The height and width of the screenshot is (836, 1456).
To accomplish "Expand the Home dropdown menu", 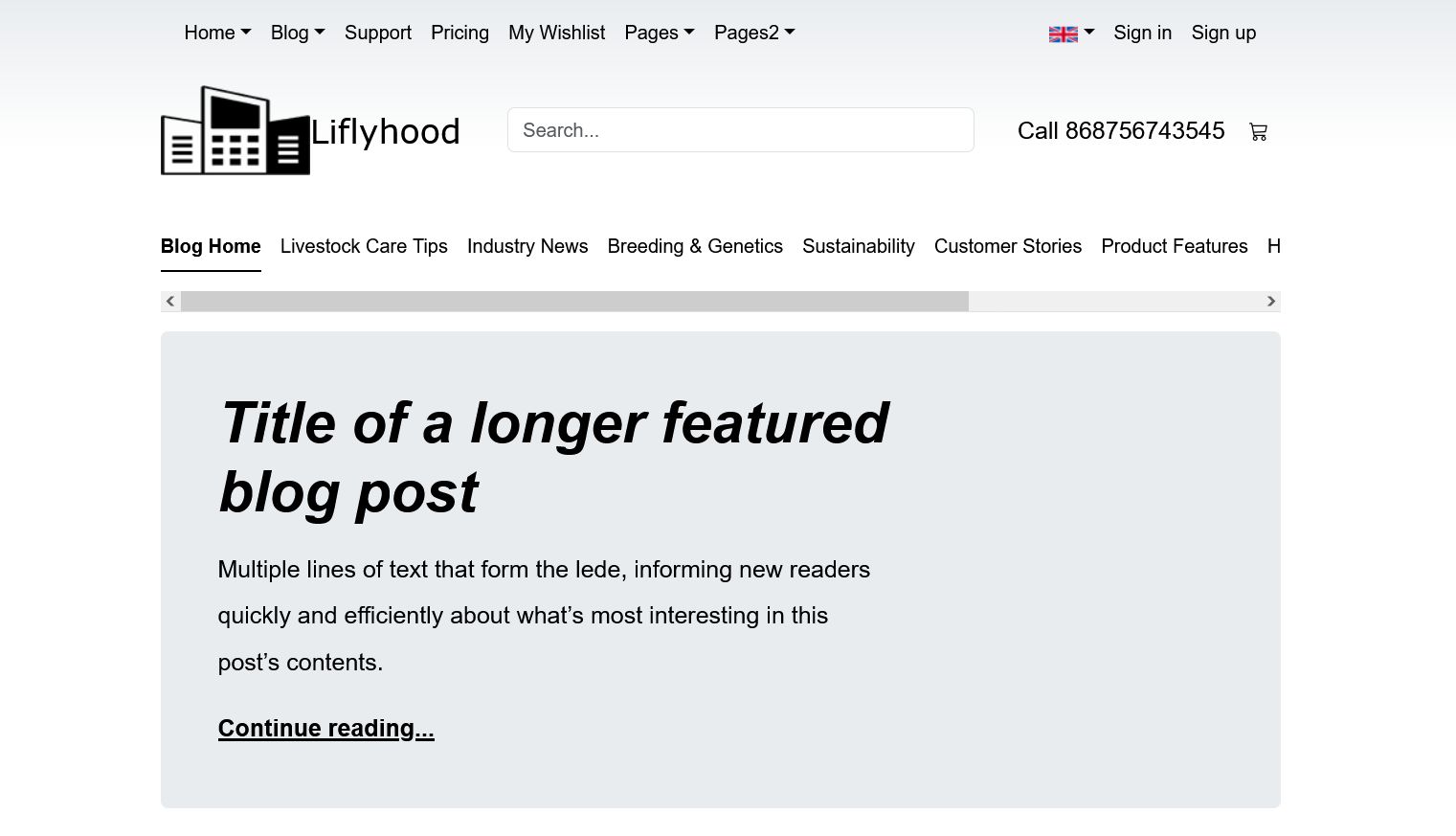I will (x=217, y=33).
